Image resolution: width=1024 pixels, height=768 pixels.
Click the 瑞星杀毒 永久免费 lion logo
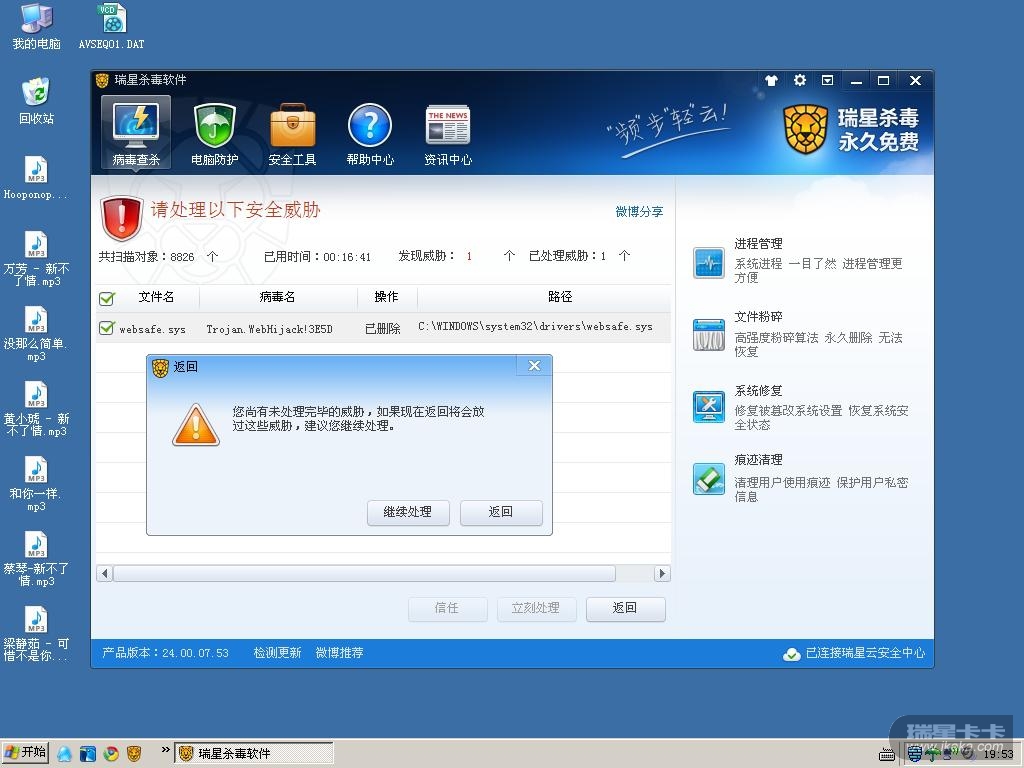[851, 129]
